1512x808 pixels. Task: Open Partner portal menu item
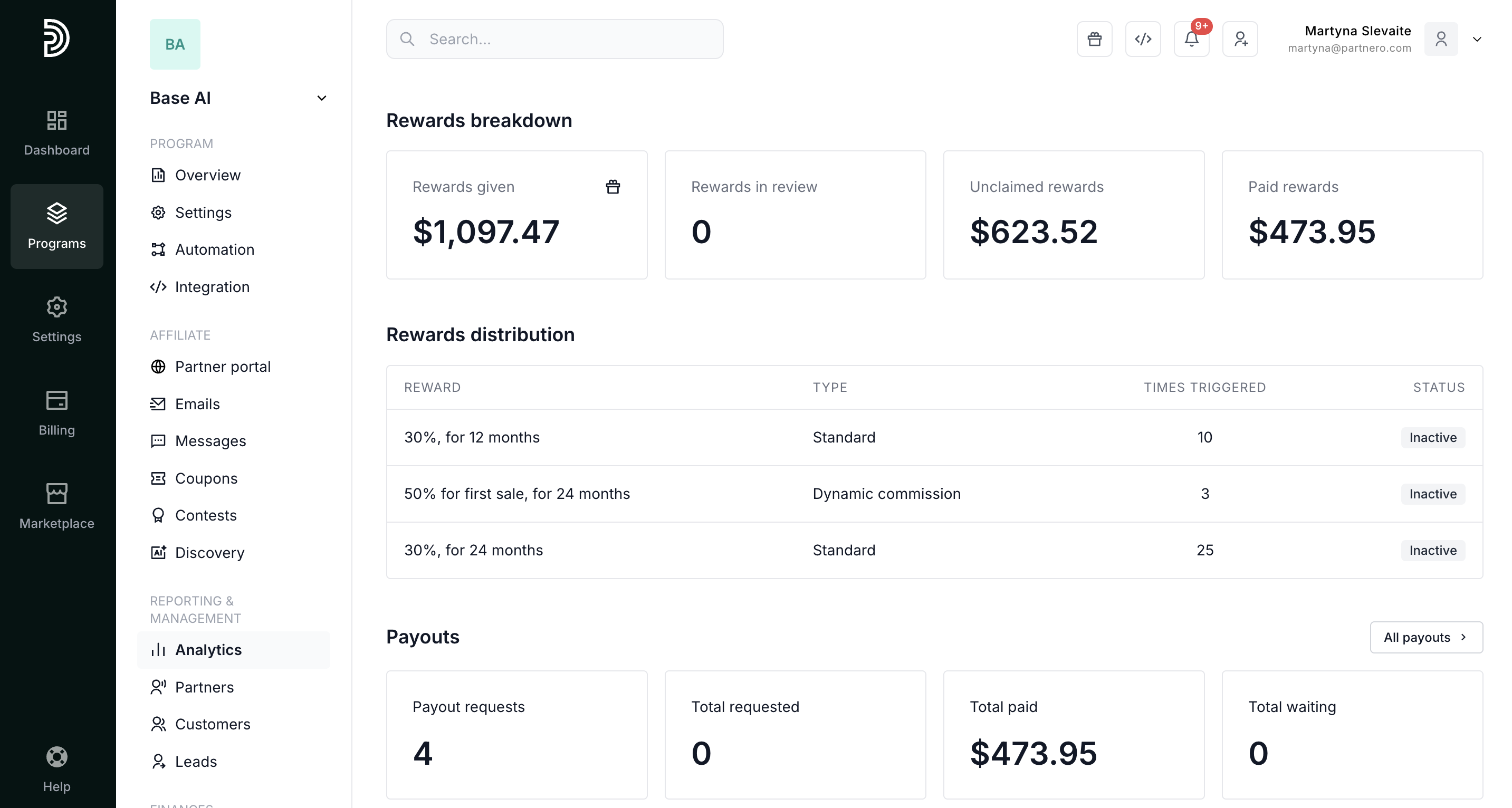coord(223,367)
